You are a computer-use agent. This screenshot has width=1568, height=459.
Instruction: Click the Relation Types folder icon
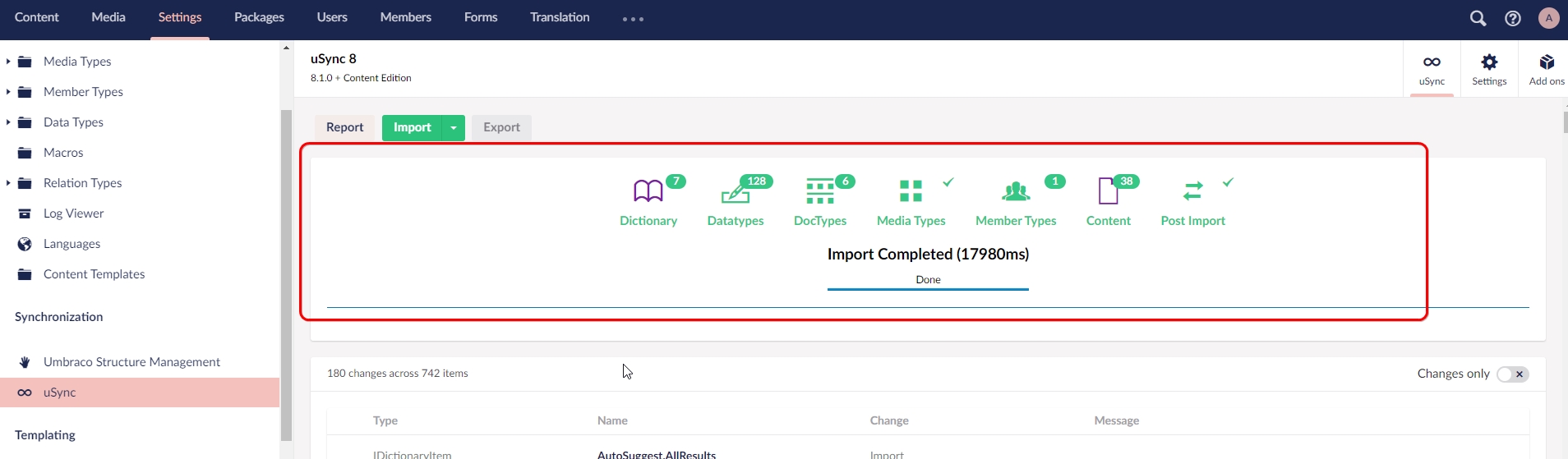(x=25, y=183)
